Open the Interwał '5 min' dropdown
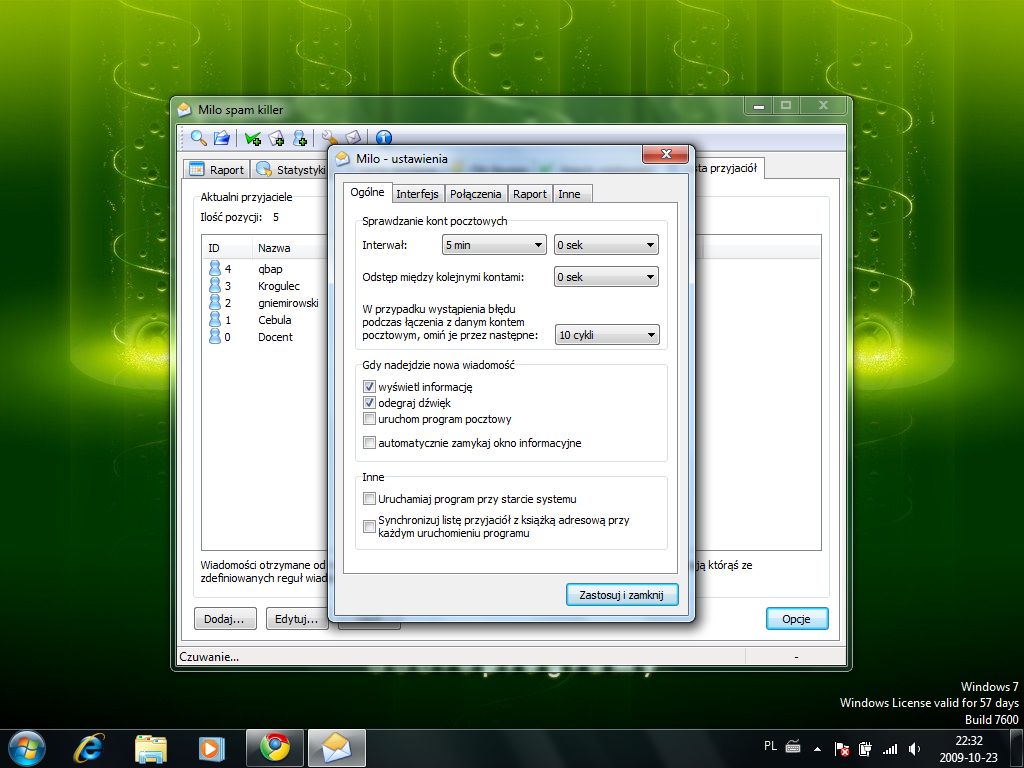This screenshot has width=1024, height=768. 494,245
